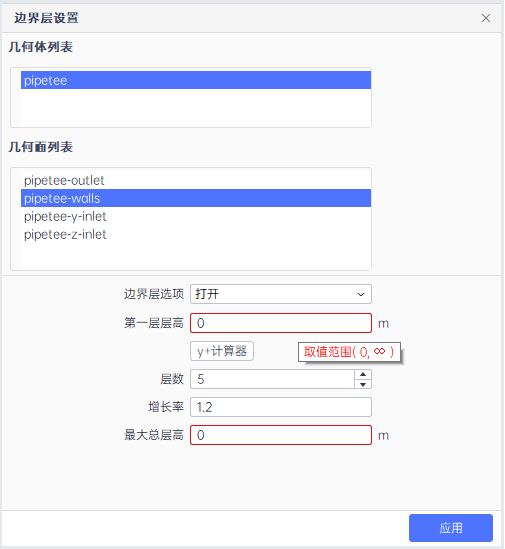This screenshot has width=505, height=549.
Task: Select the pipetee-y-inlet face
Action: coord(196,216)
